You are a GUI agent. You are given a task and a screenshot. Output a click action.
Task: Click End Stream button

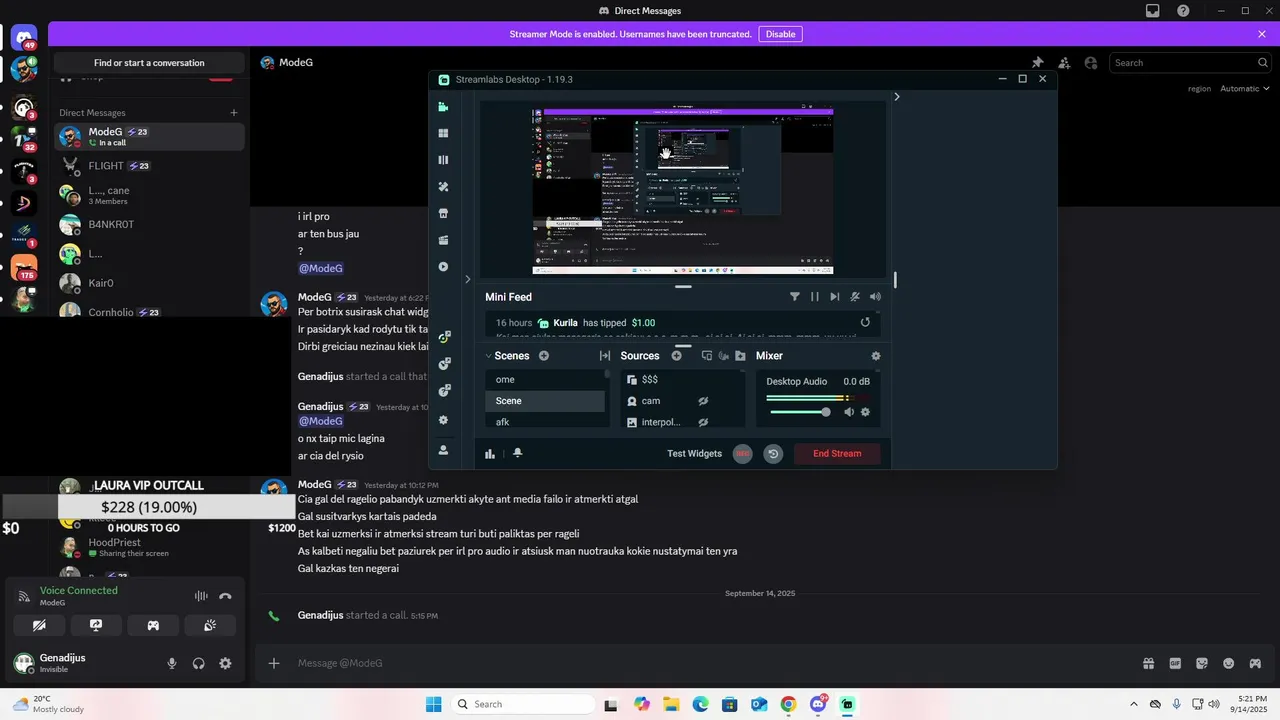(x=837, y=453)
